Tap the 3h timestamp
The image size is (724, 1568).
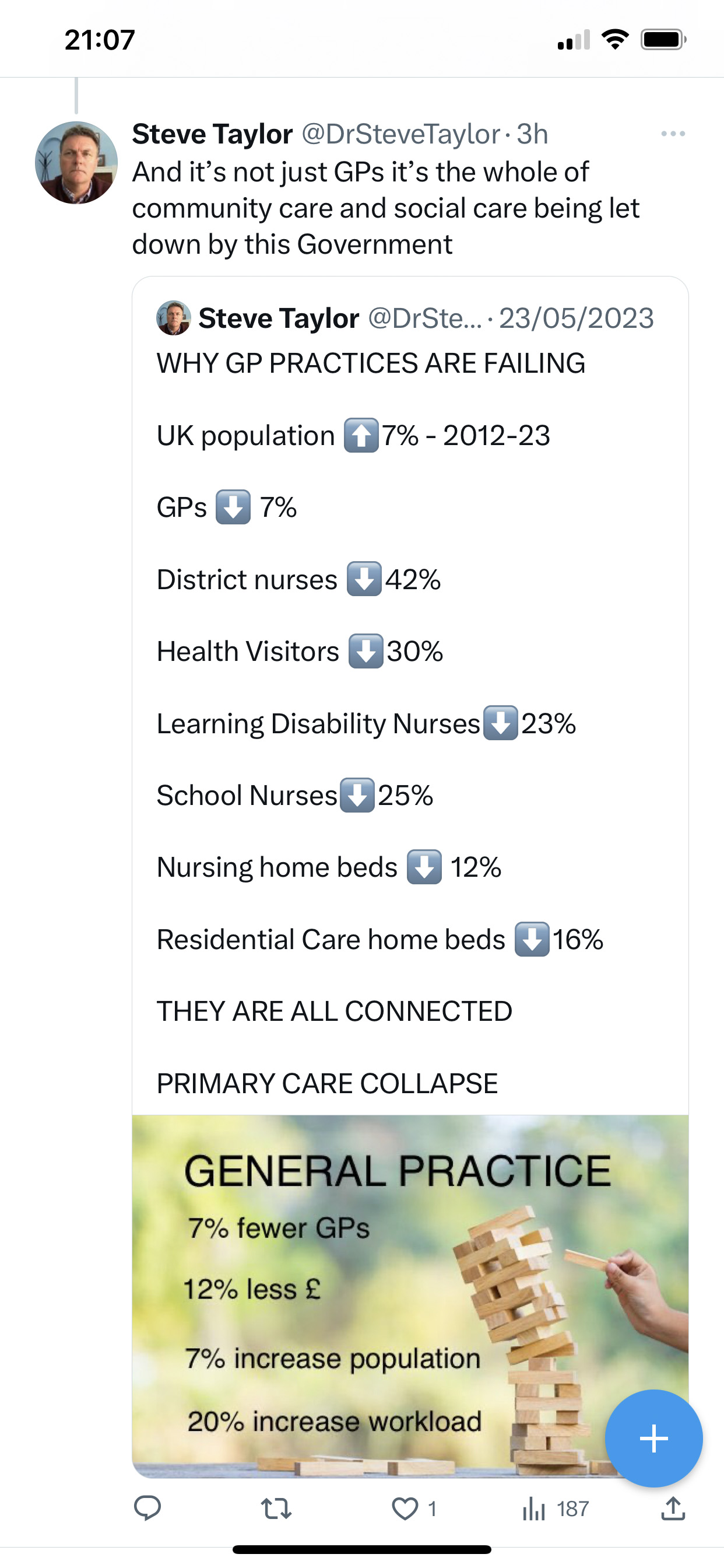click(x=532, y=134)
